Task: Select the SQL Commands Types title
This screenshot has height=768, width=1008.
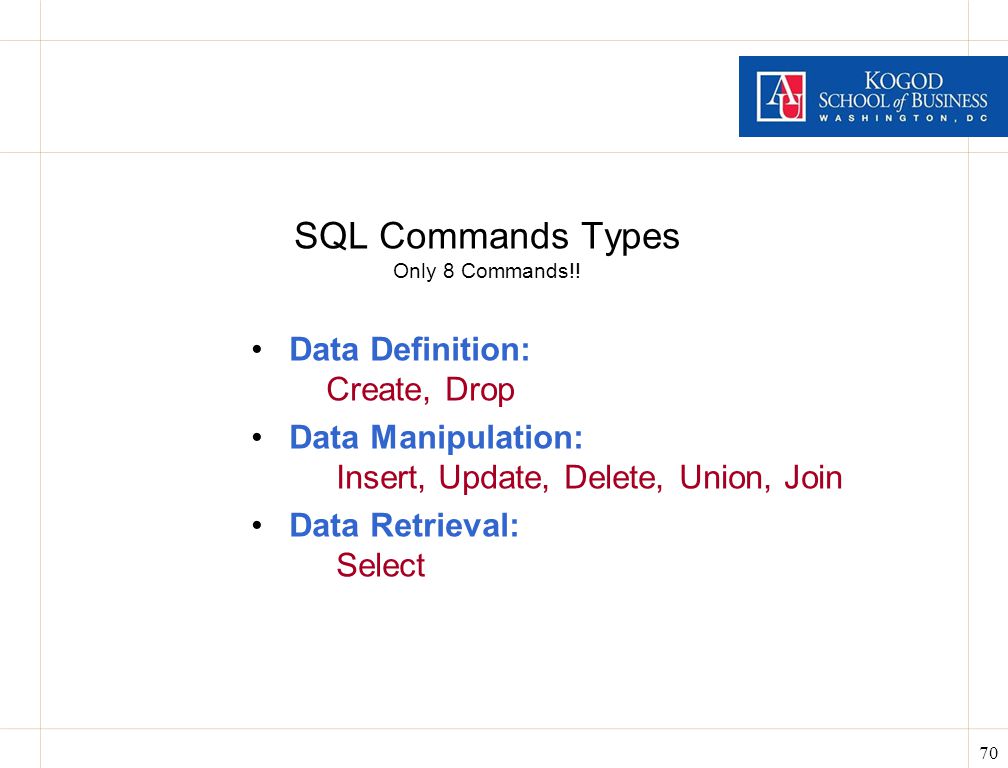Action: [x=487, y=236]
